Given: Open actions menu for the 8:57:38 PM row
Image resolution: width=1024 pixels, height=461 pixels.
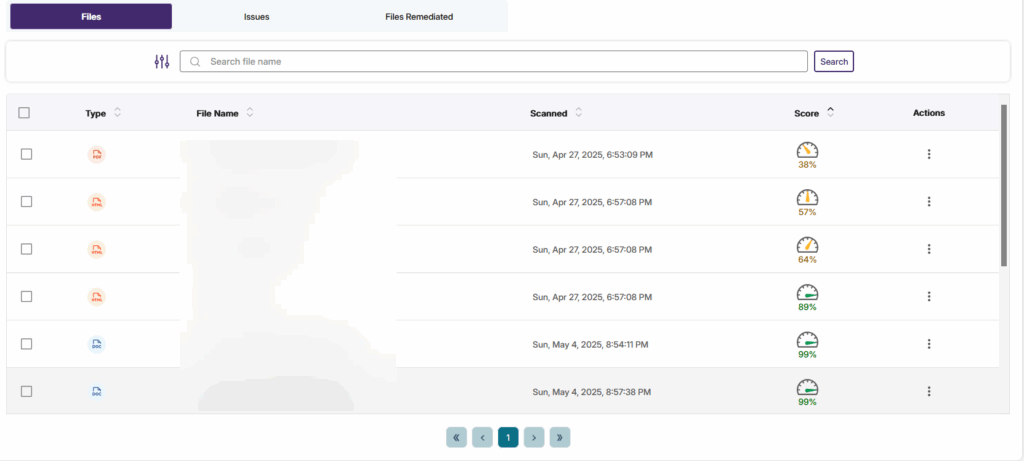Looking at the screenshot, I should (929, 391).
